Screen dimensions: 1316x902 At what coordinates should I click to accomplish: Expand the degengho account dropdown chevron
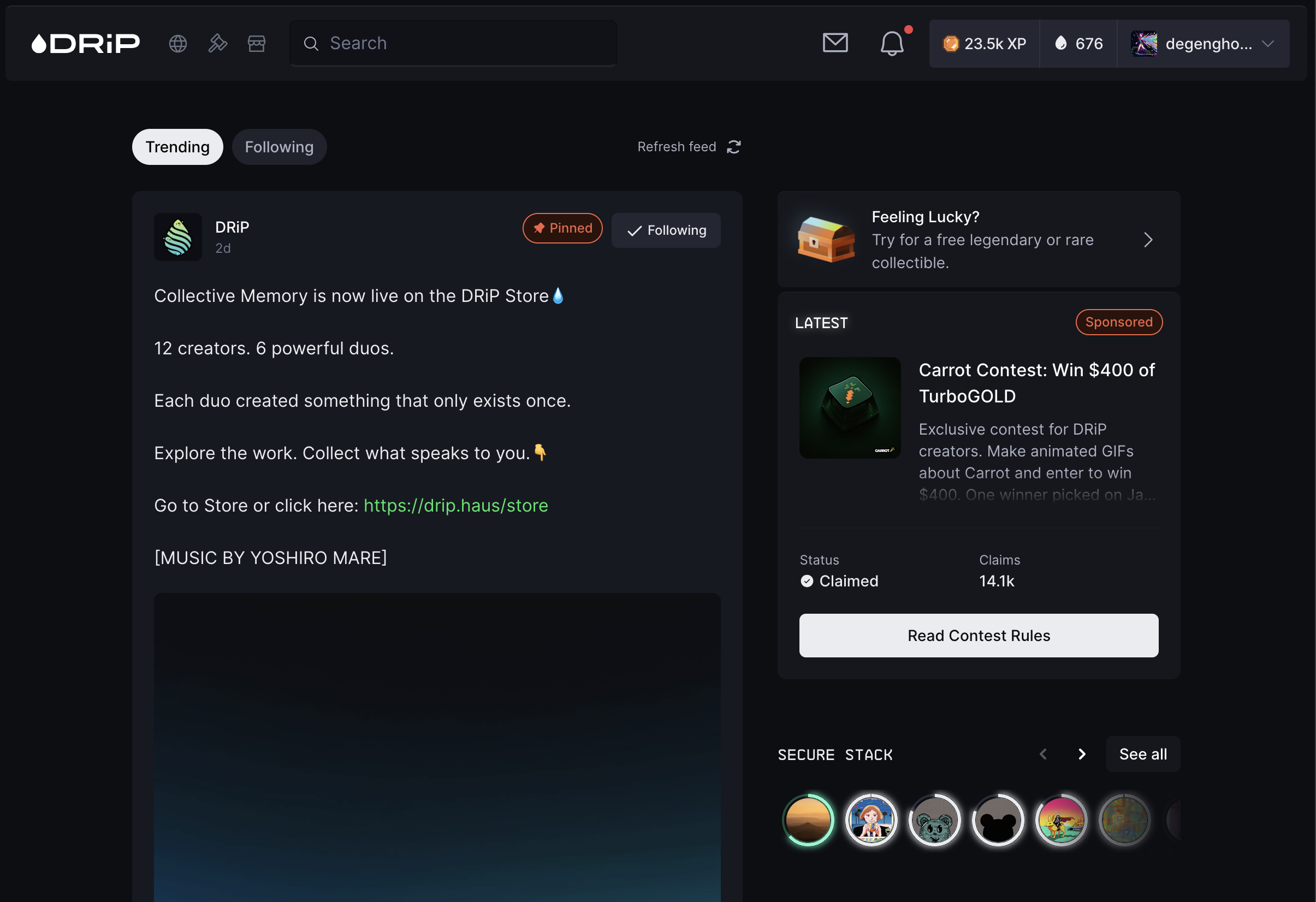point(1268,44)
